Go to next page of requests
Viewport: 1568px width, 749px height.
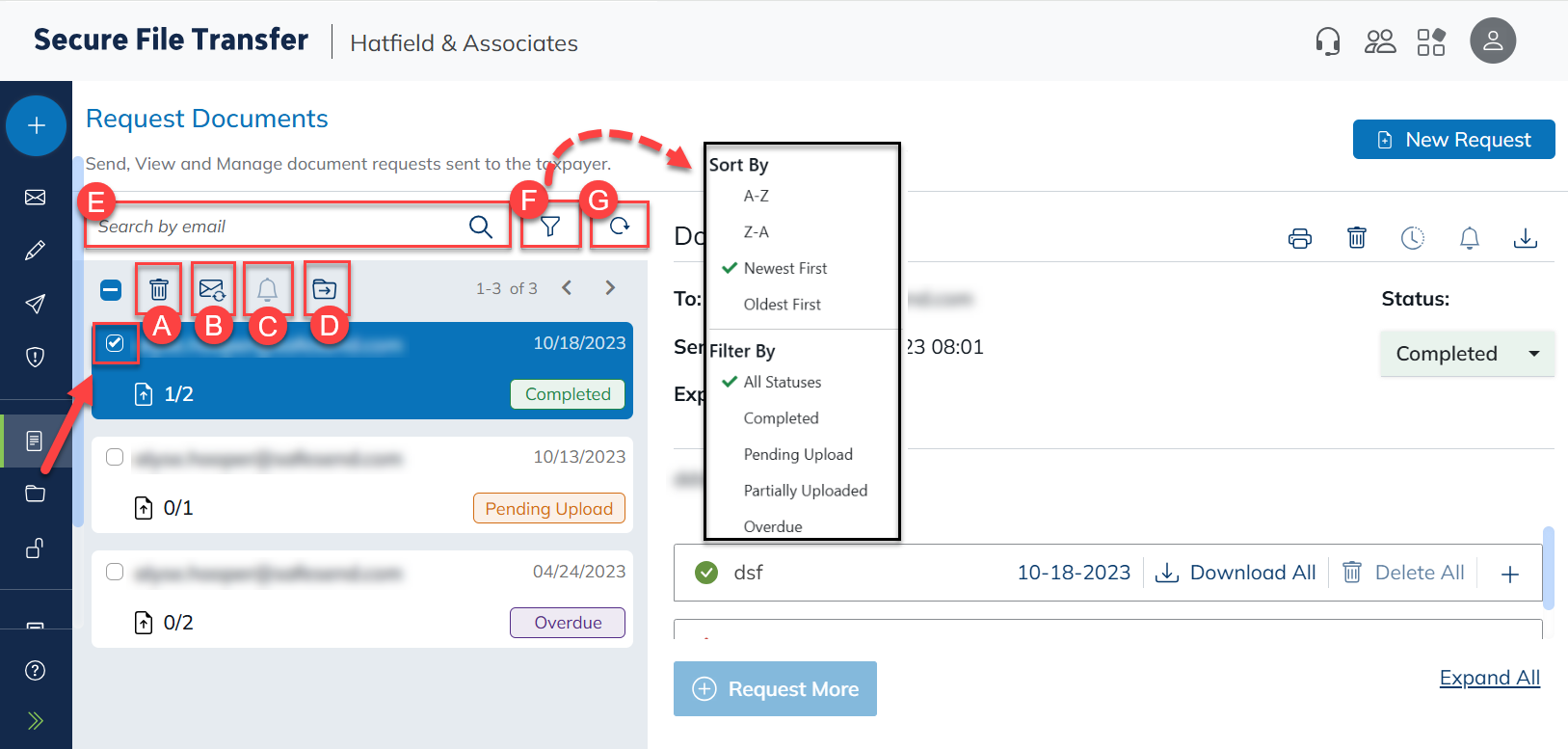pos(610,287)
